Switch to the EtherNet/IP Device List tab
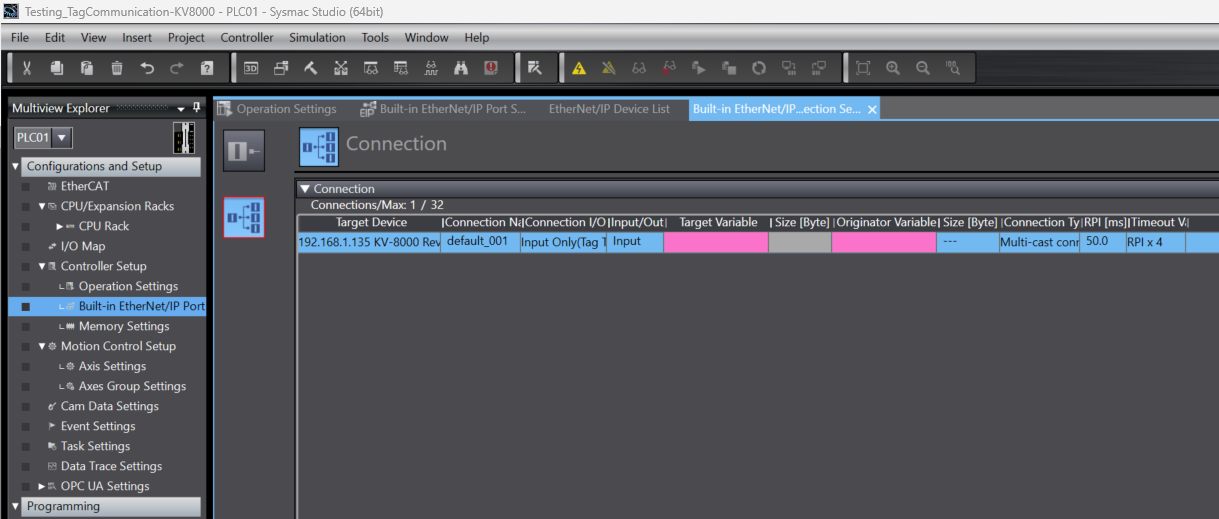 609,109
